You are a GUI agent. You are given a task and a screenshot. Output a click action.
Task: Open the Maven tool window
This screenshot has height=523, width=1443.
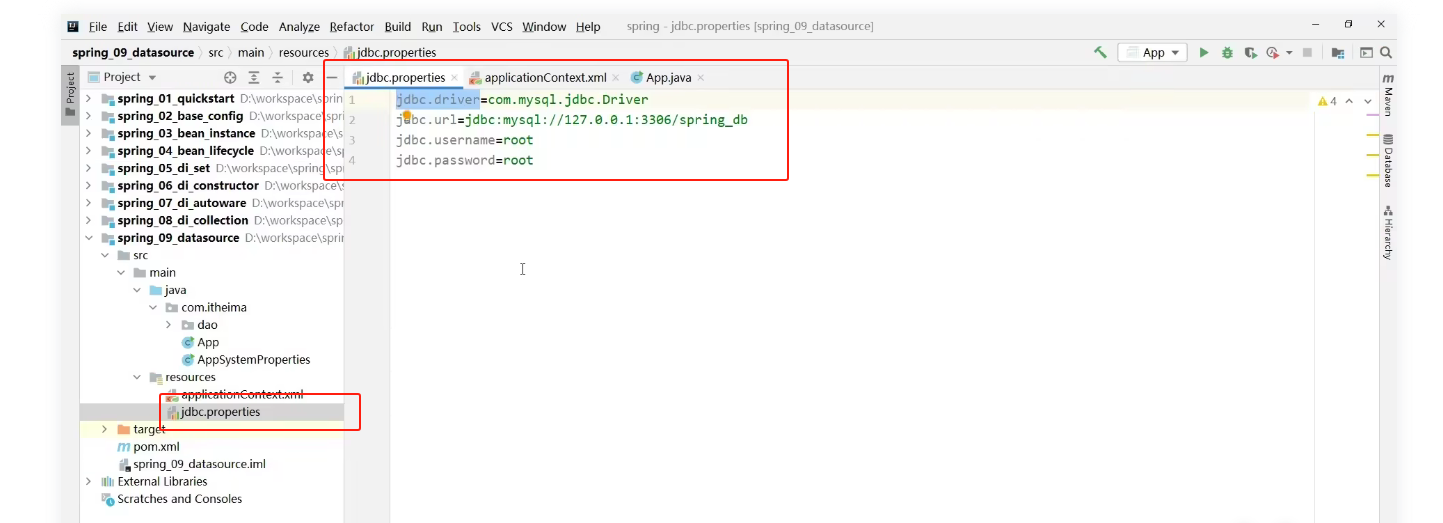pos(1388,95)
